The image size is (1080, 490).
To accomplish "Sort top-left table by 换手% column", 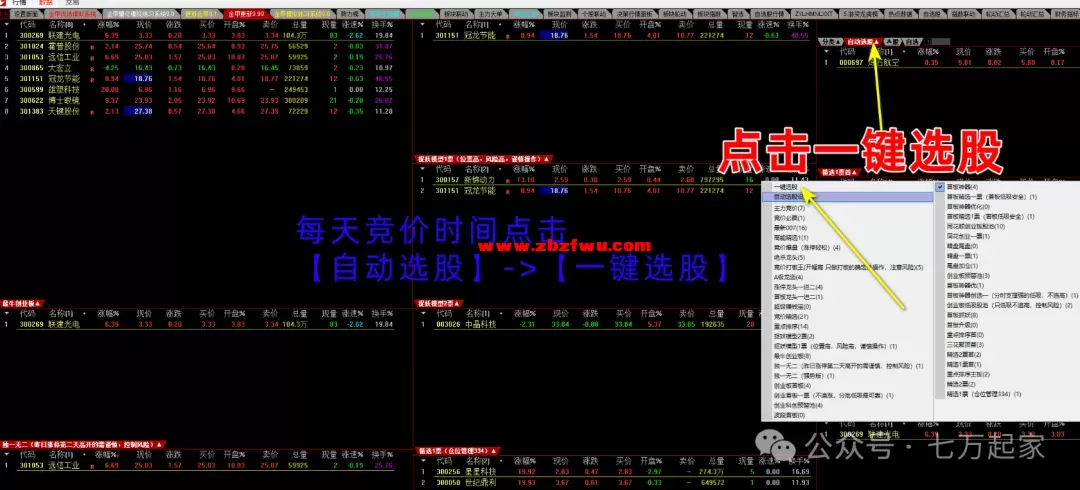I will click(382, 24).
